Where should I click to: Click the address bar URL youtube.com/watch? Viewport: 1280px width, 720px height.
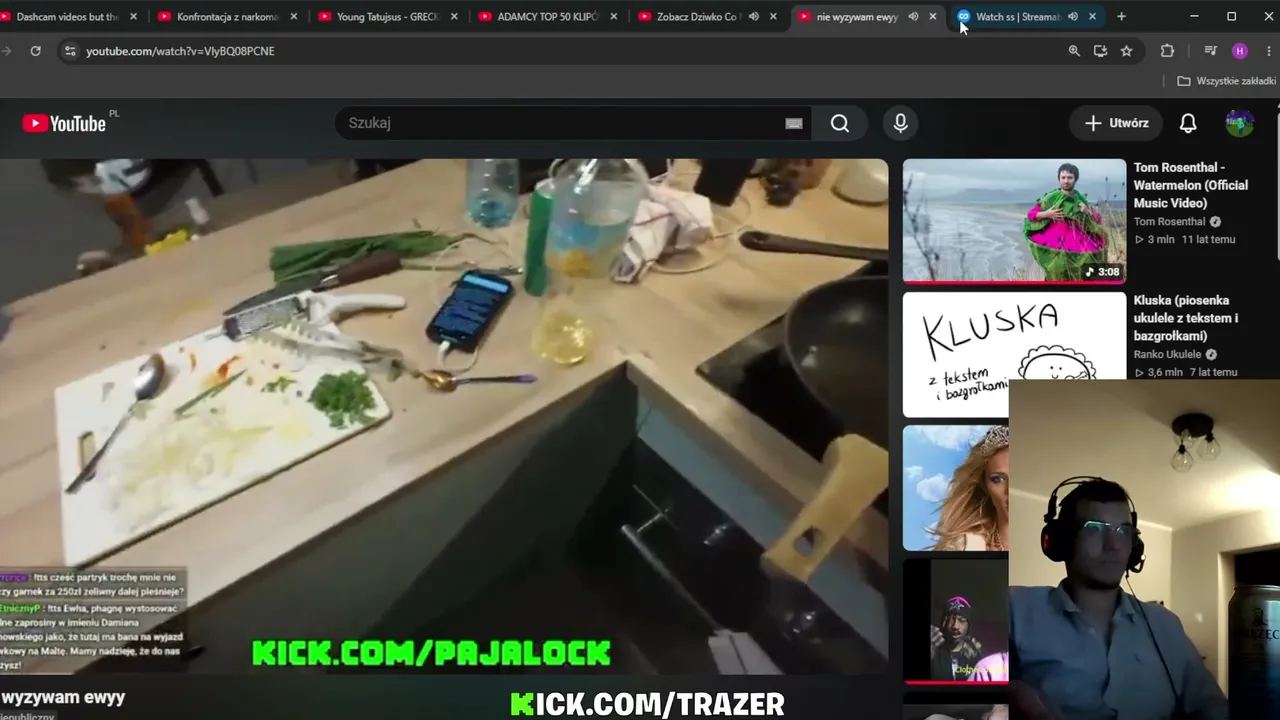(x=180, y=51)
